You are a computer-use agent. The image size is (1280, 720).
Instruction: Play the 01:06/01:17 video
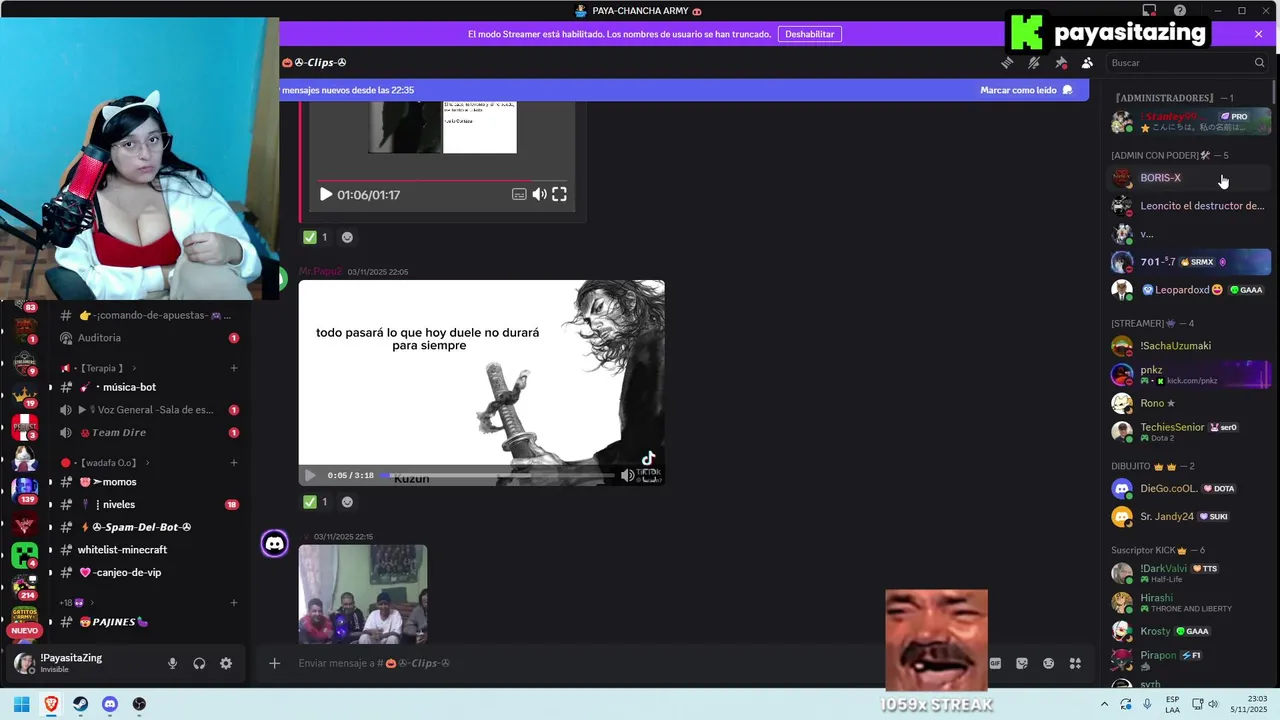pos(325,194)
